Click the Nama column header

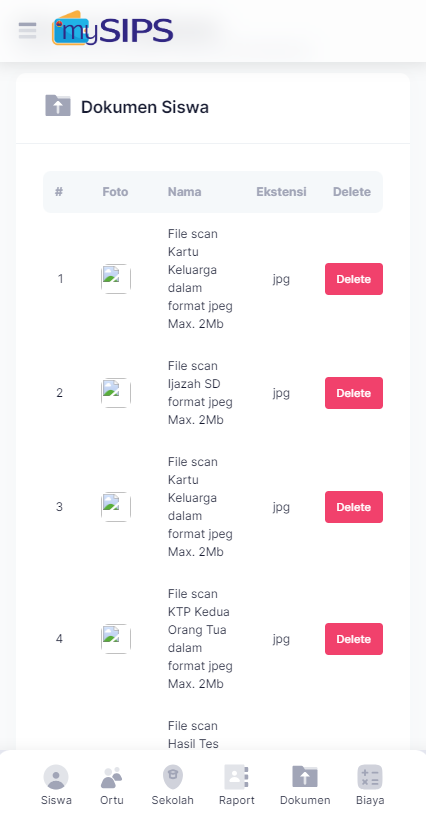(x=184, y=192)
